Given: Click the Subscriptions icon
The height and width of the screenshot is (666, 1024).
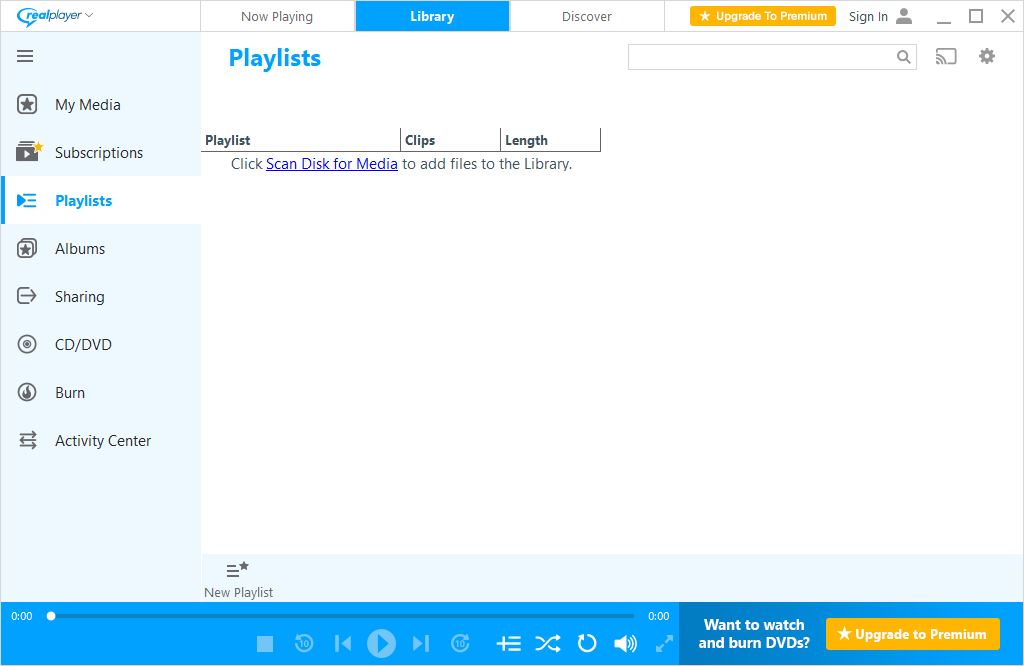Looking at the screenshot, I should [29, 151].
